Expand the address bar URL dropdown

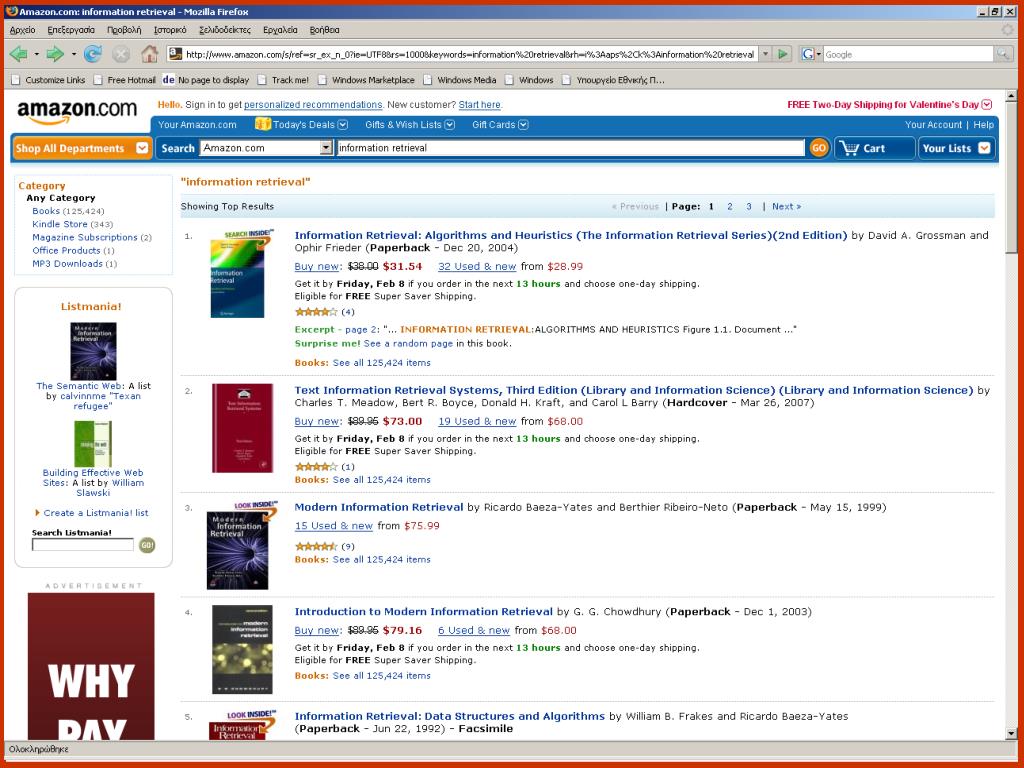point(765,54)
